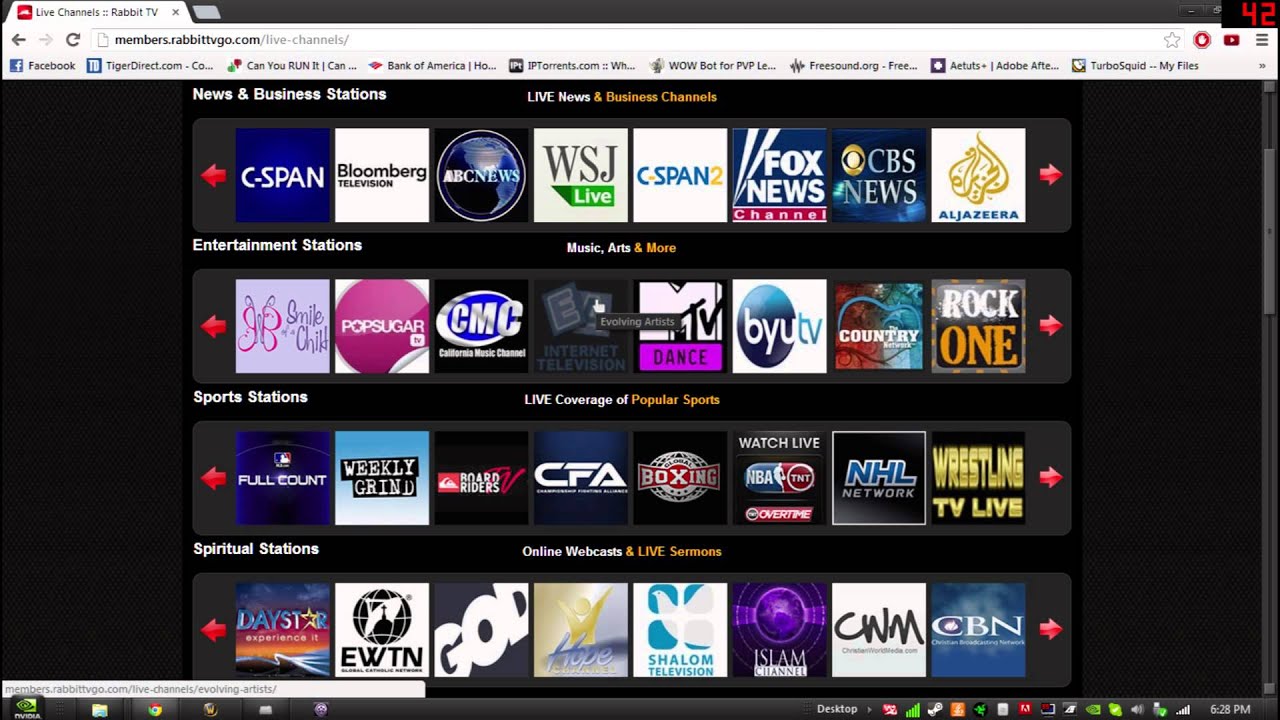This screenshot has height=720, width=1280.
Task: Go back using browser back button
Action: click(x=19, y=40)
